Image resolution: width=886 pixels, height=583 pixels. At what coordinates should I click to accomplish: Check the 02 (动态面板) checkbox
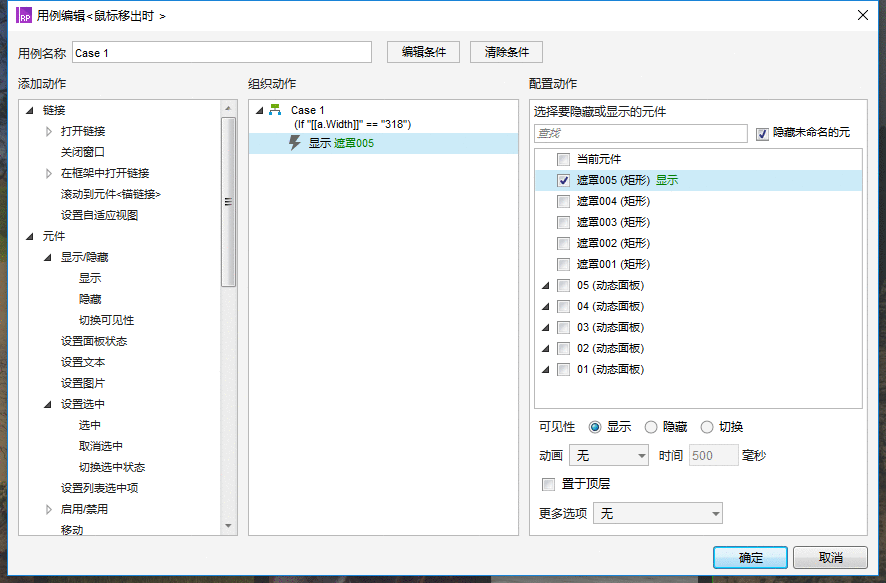pos(563,349)
